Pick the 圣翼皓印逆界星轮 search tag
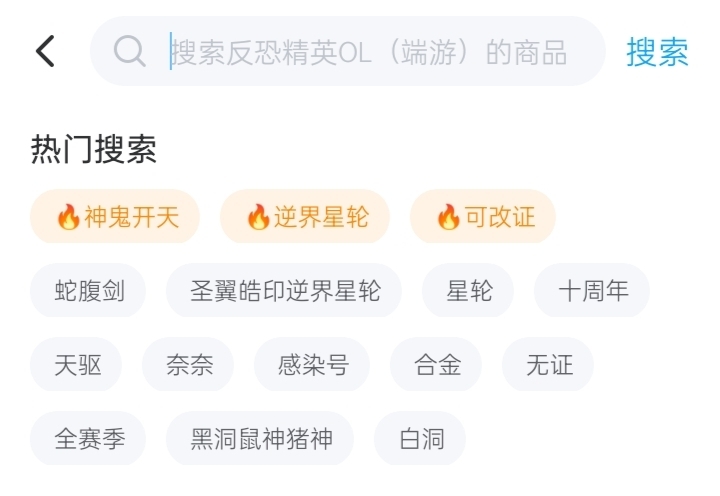 285,291
